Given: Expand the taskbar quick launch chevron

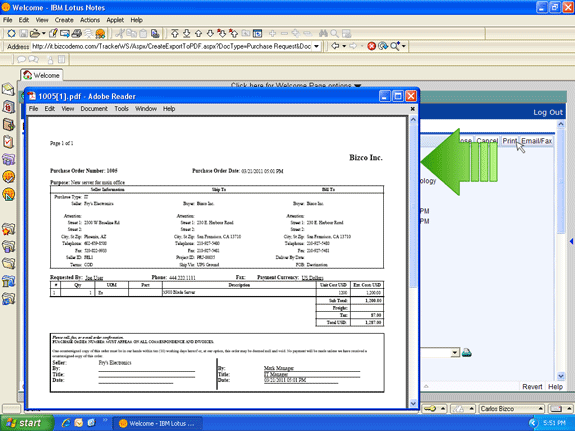Looking at the screenshot, I should point(105,420).
